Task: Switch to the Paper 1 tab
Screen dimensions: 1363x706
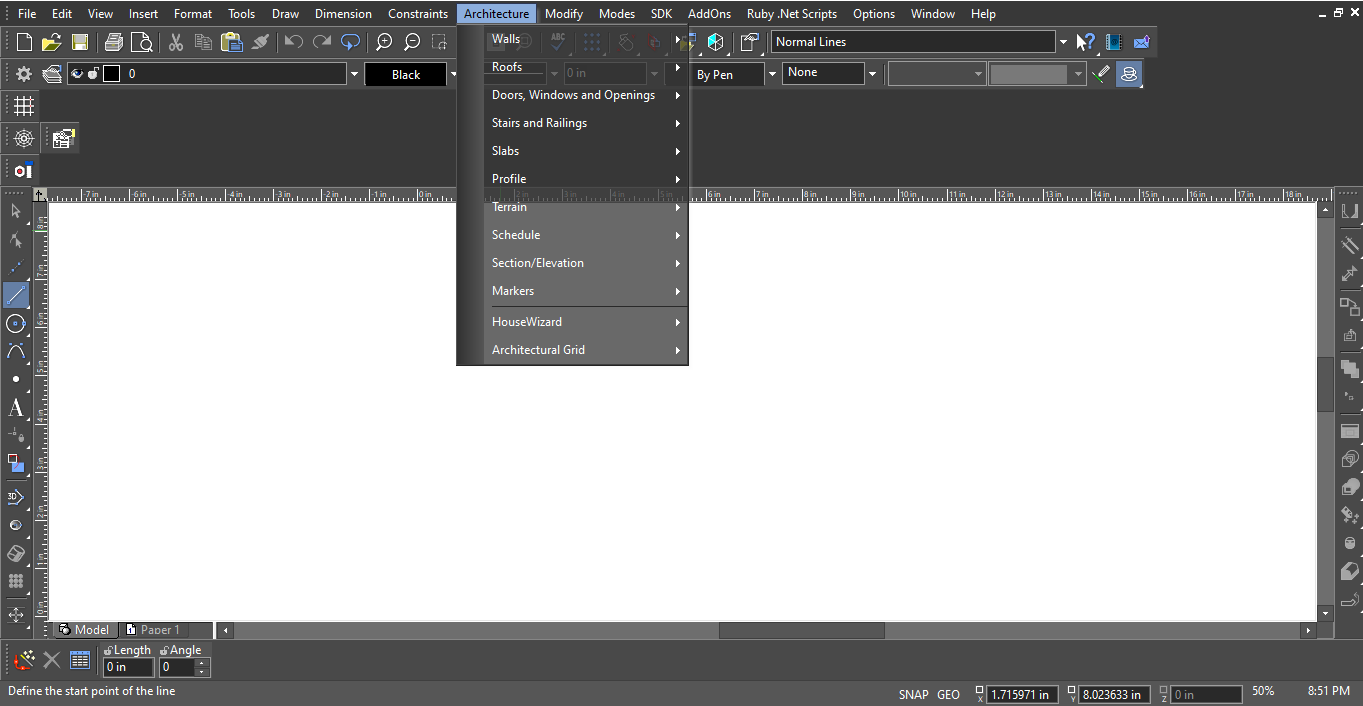Action: 160,630
